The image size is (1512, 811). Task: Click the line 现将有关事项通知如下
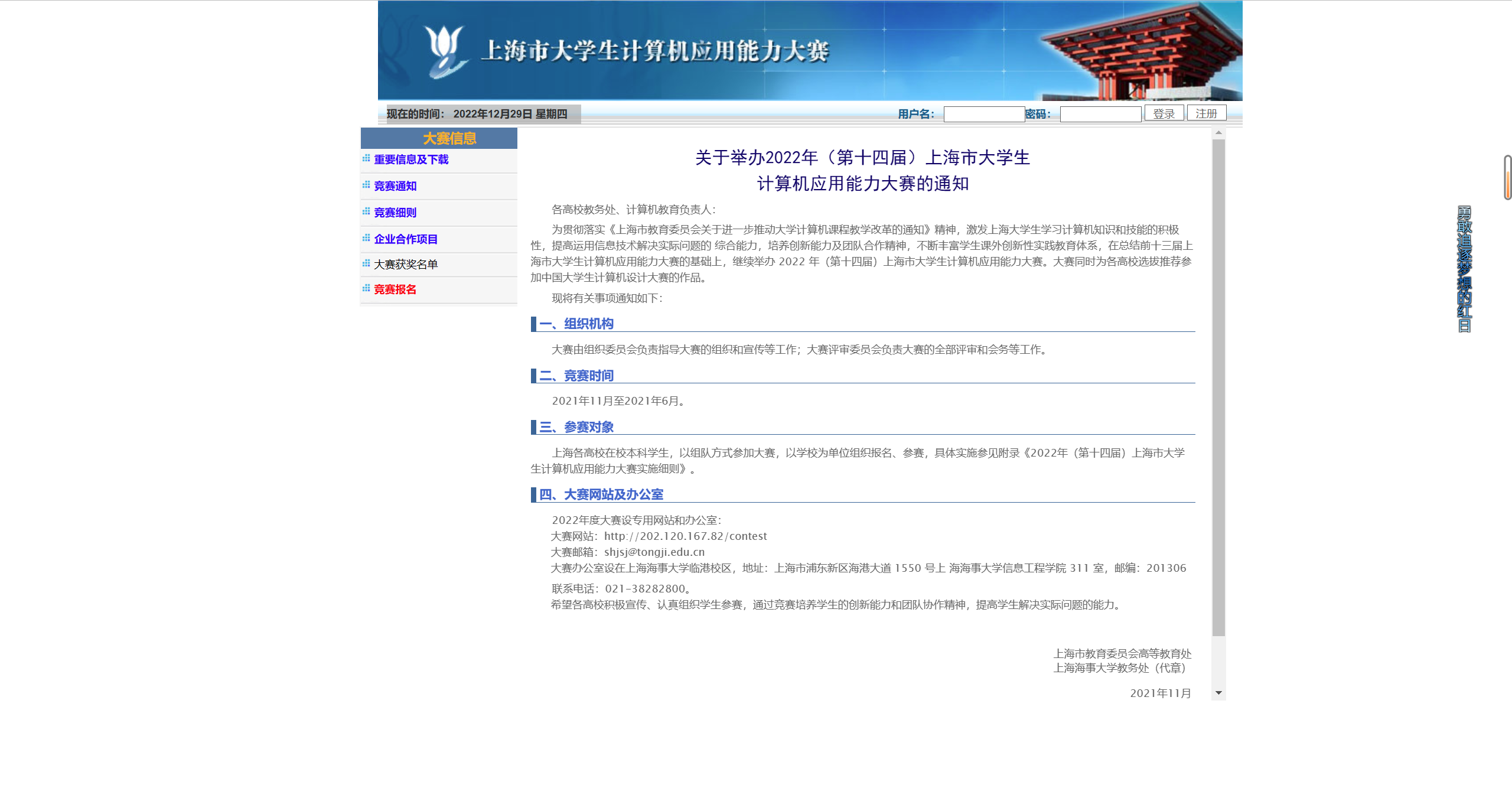tap(605, 298)
